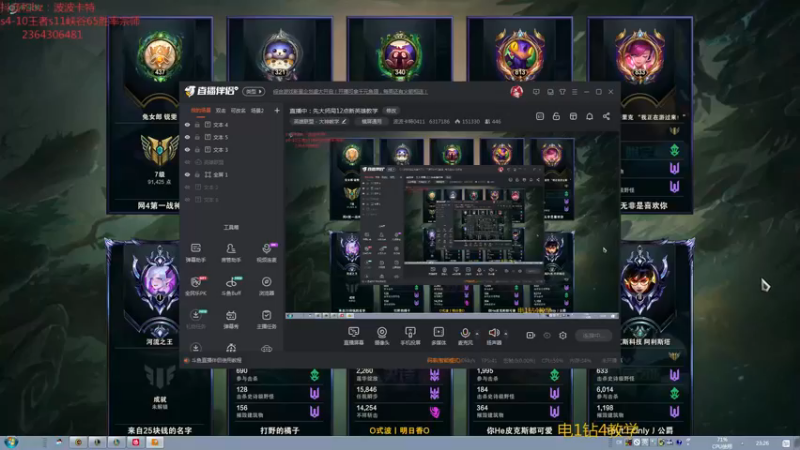This screenshot has height=450, width=800.
Task: Add a 摄像头 camera source
Action: pyautogui.click(x=382, y=336)
